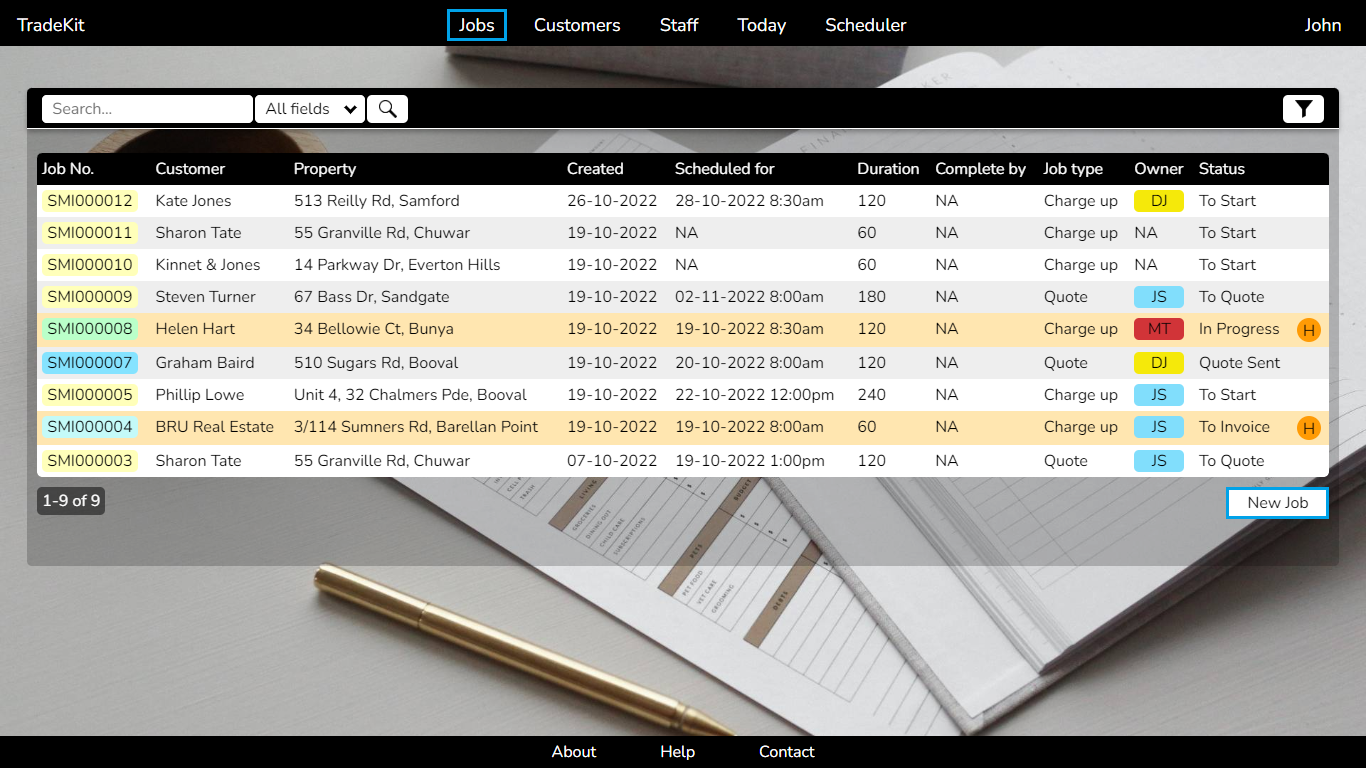1366x768 pixels.
Task: Switch to the Scheduler tab
Action: [866, 25]
